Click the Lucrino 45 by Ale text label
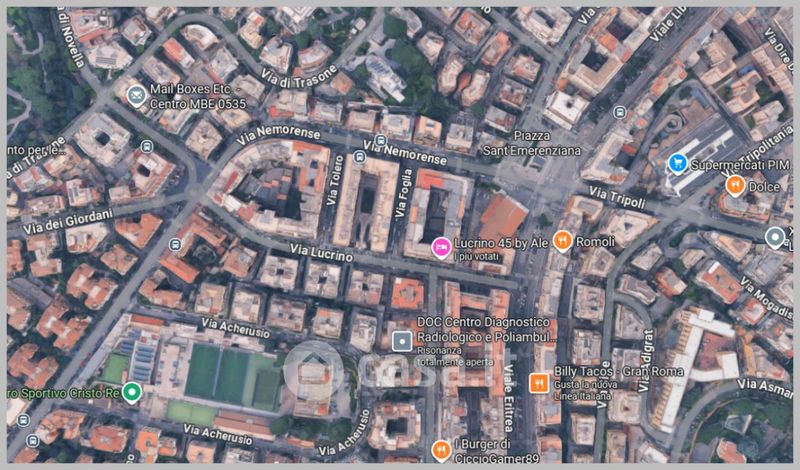 tap(501, 243)
